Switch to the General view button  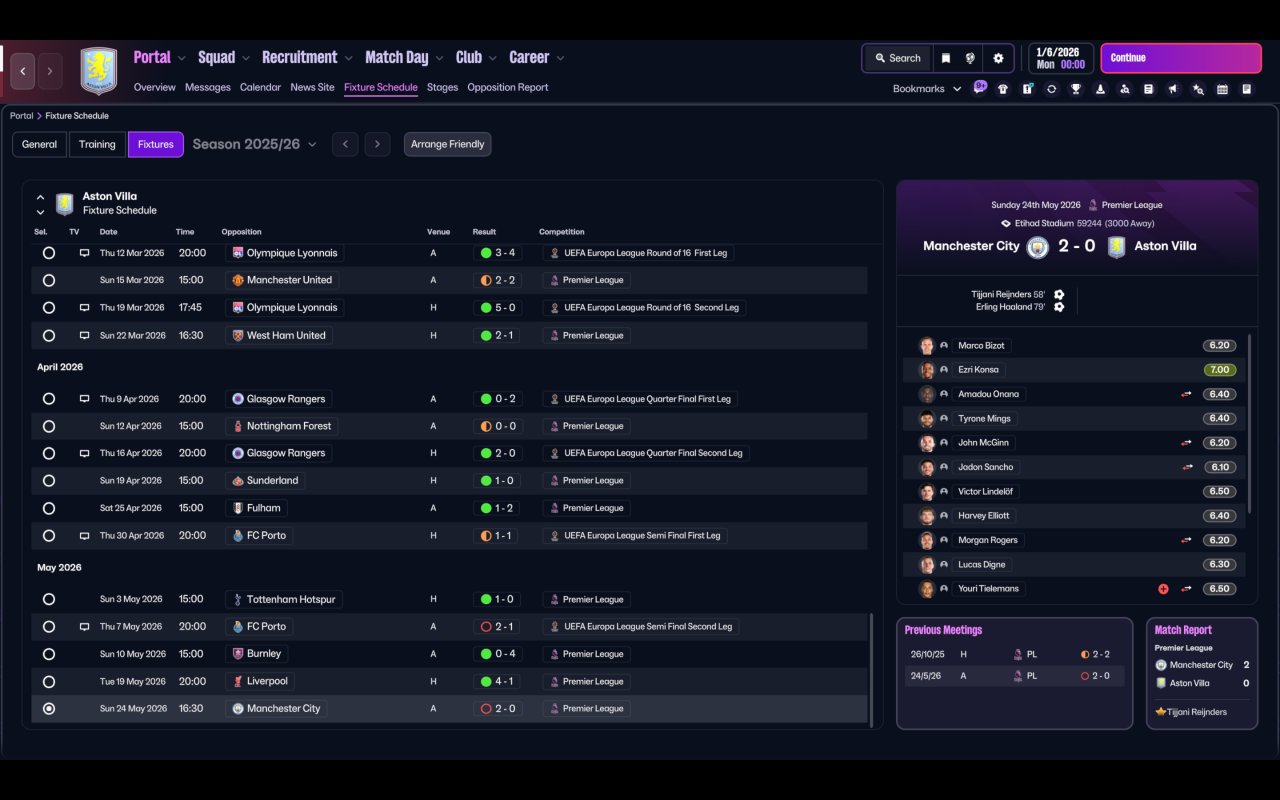click(x=40, y=144)
